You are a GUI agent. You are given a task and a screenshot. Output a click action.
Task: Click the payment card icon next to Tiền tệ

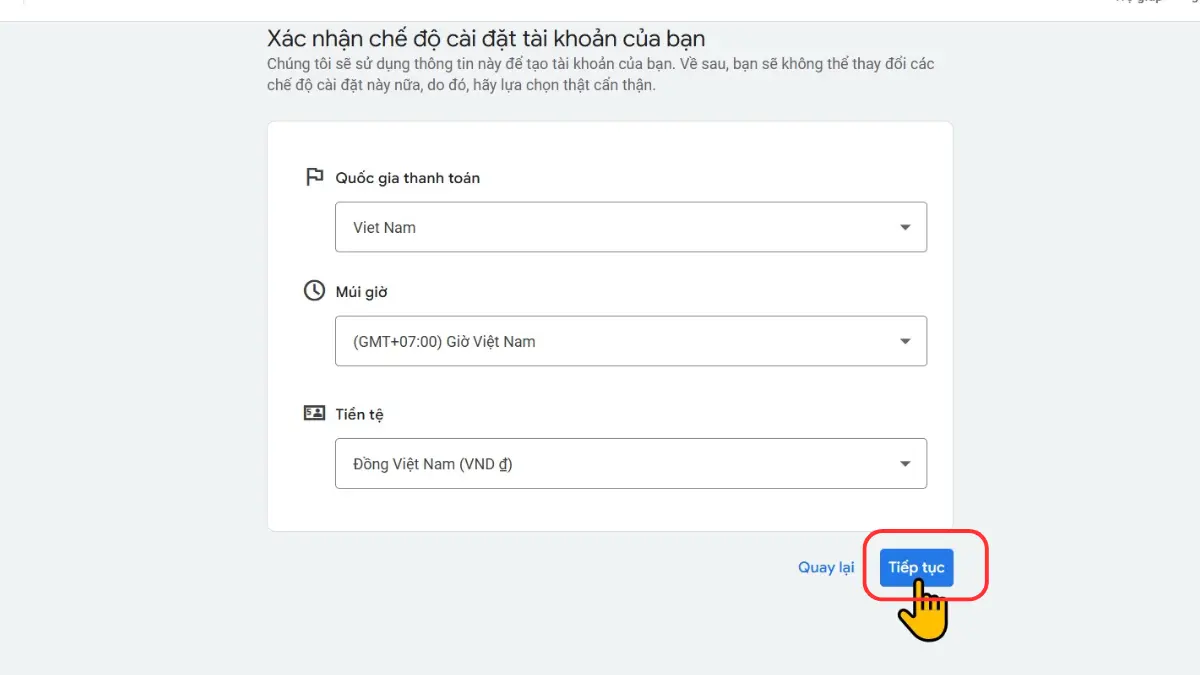[x=313, y=412]
